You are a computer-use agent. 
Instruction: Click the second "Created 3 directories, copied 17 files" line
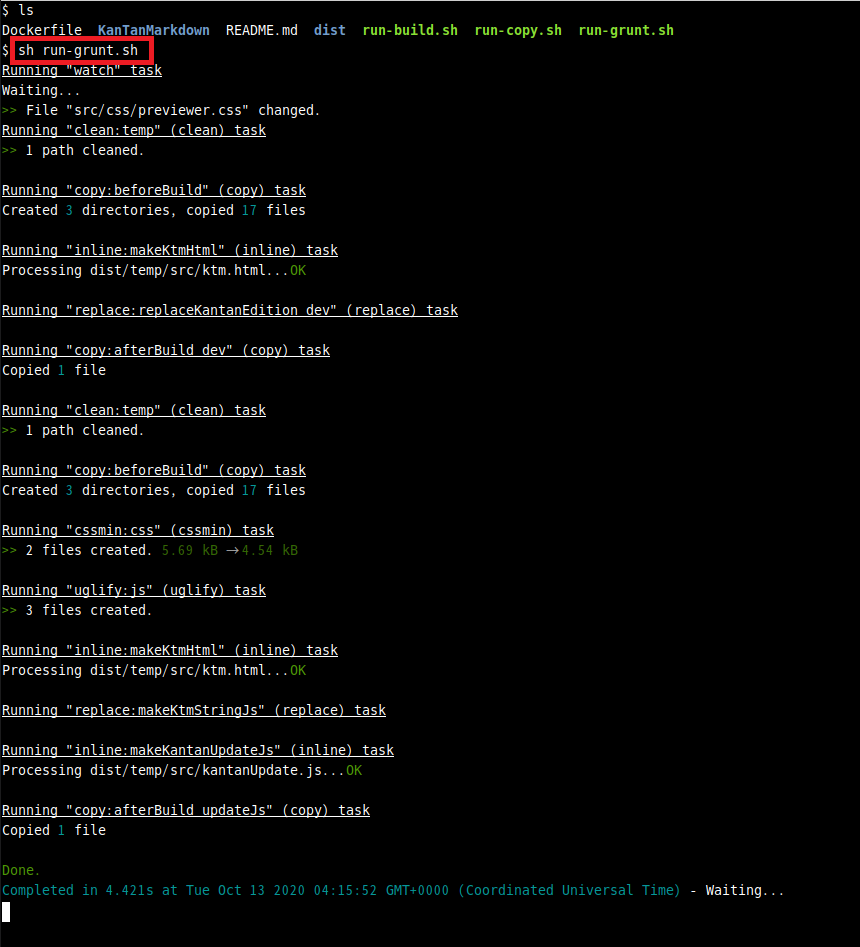pos(154,490)
